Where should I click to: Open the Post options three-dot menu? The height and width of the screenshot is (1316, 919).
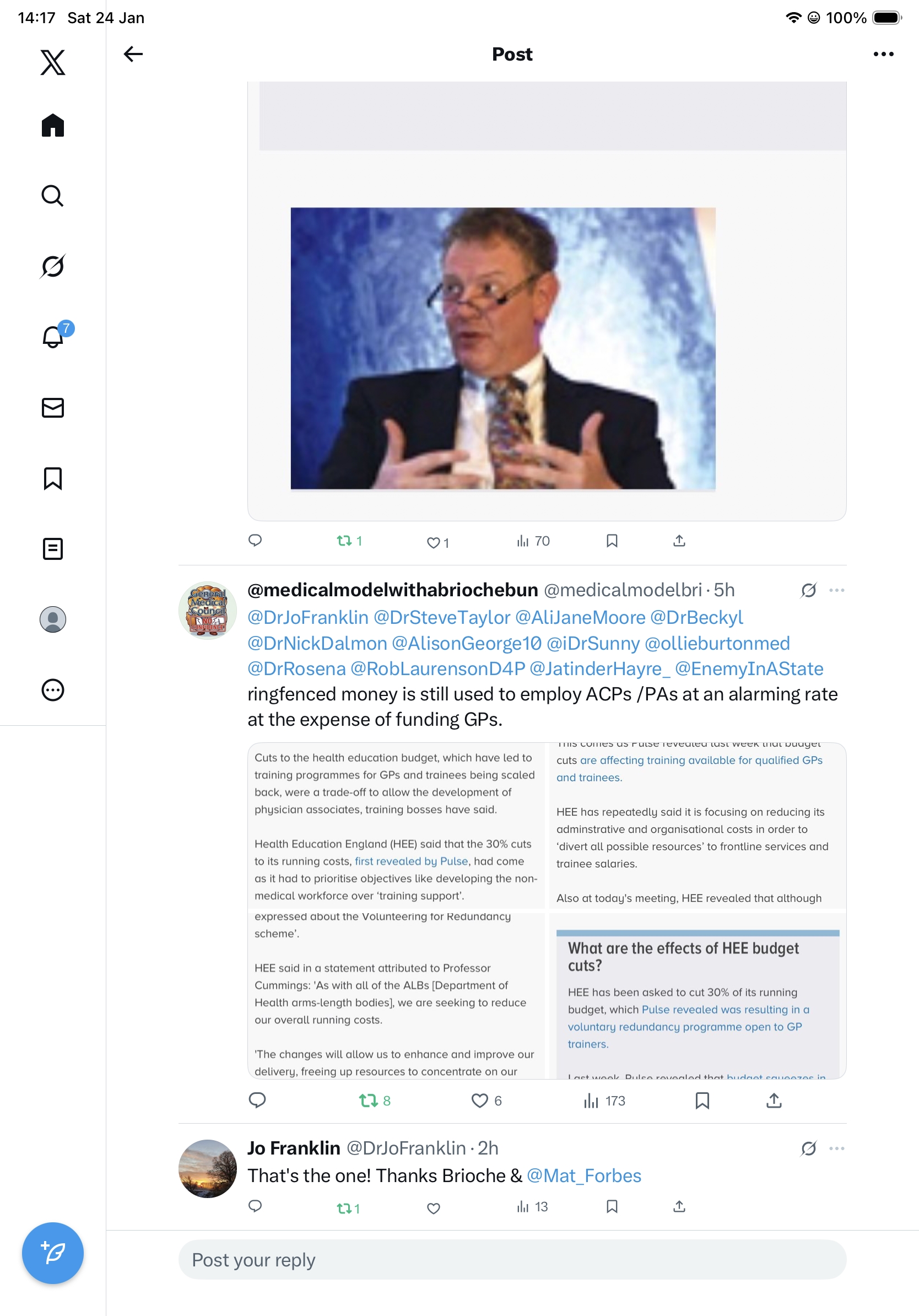click(884, 54)
